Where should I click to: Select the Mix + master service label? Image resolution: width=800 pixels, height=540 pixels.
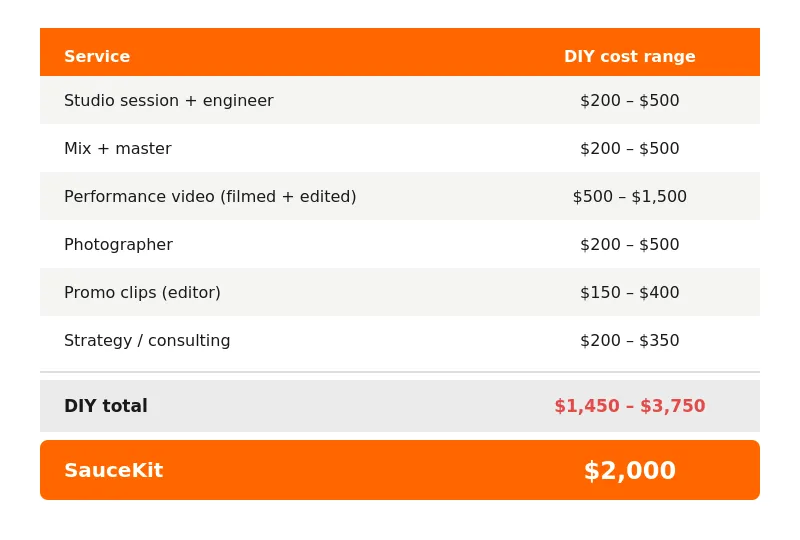[118, 149]
